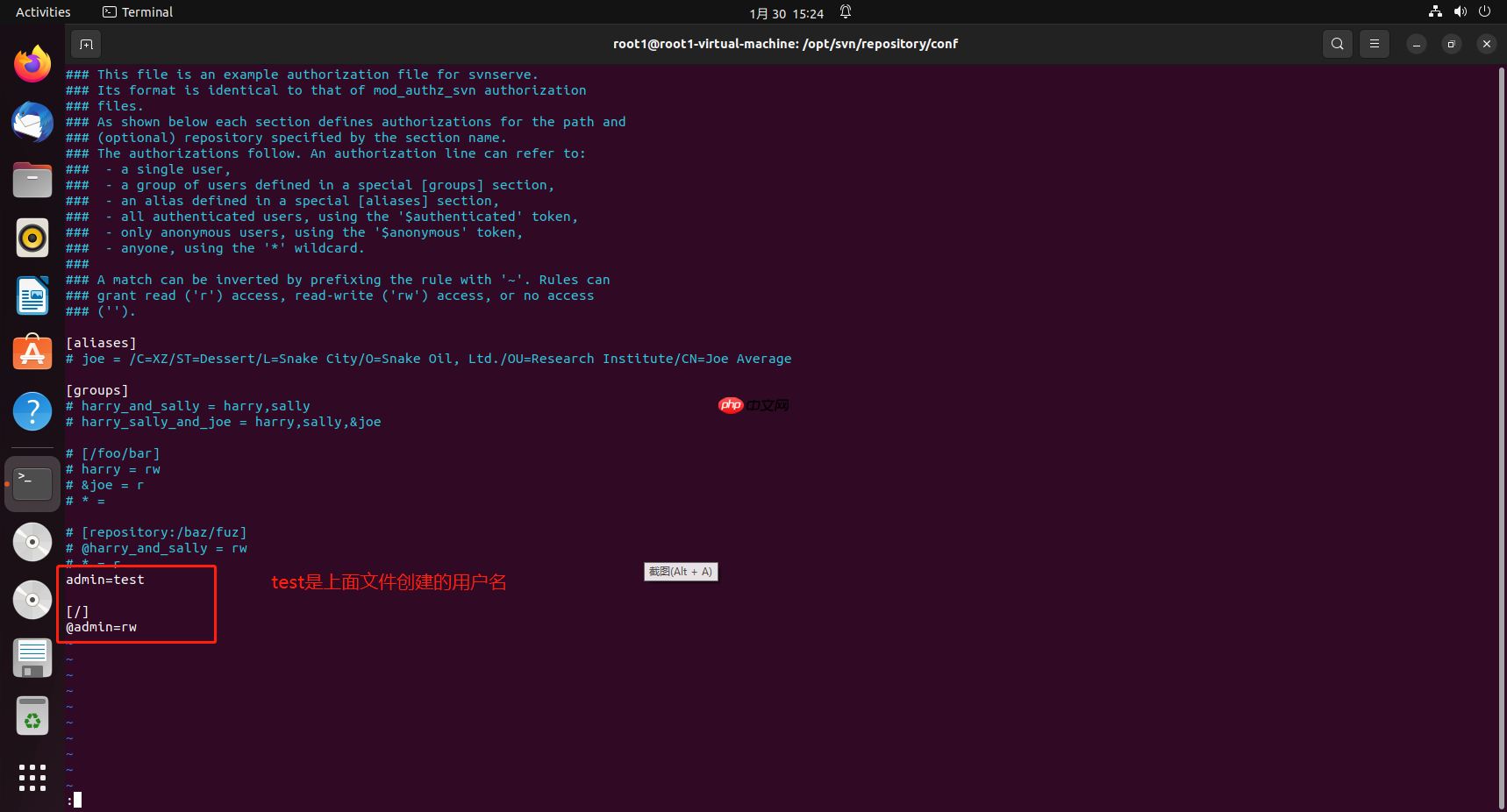Click the '# @harry_and_sally = rw' line
Image resolution: width=1507 pixels, height=812 pixels.
tap(156, 548)
